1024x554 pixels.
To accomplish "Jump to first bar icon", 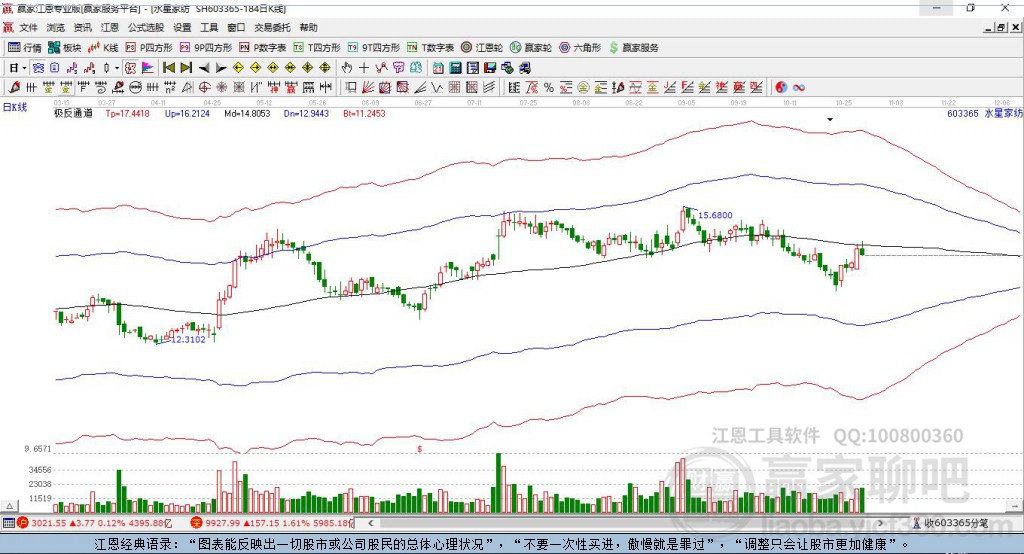I will coord(168,68).
